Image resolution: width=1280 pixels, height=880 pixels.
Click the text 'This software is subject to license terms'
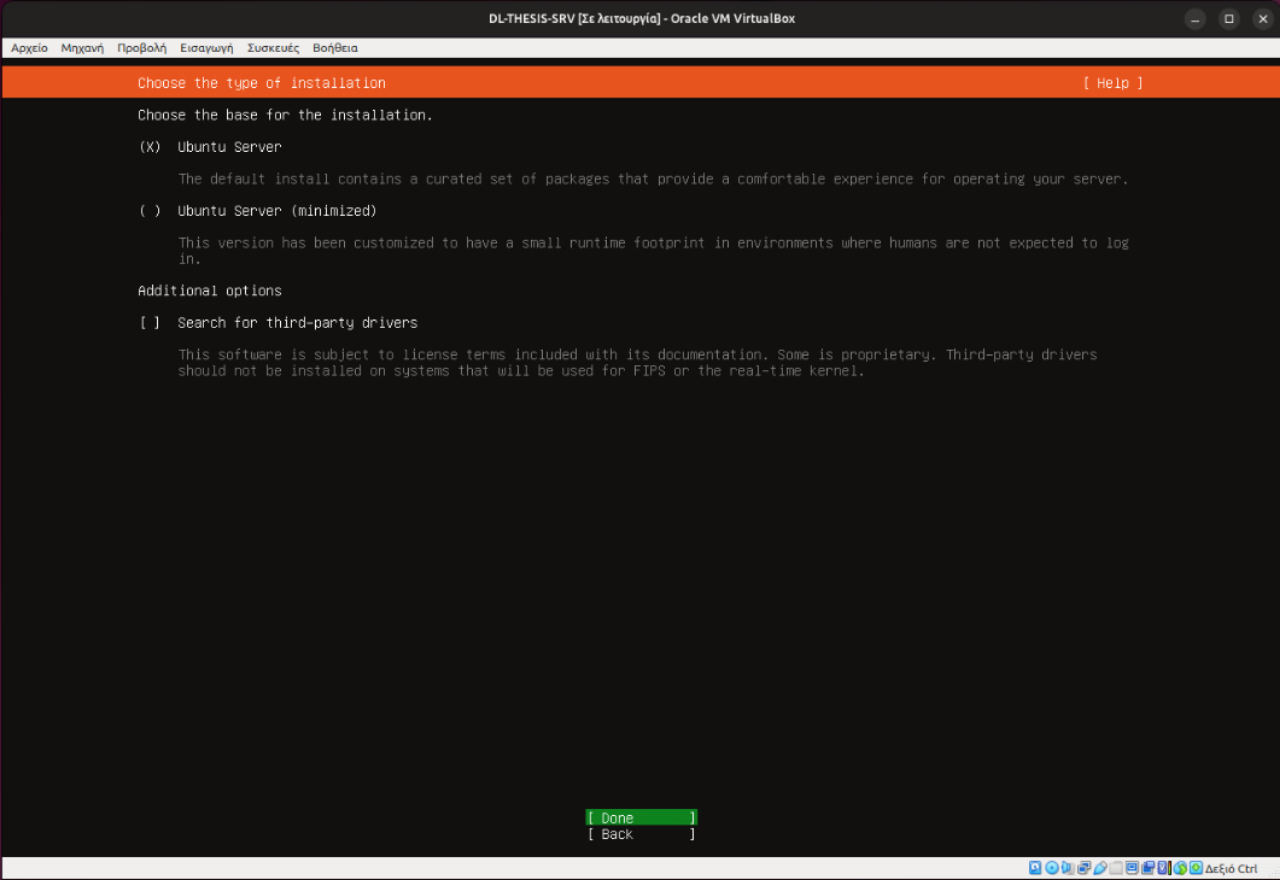637,362
